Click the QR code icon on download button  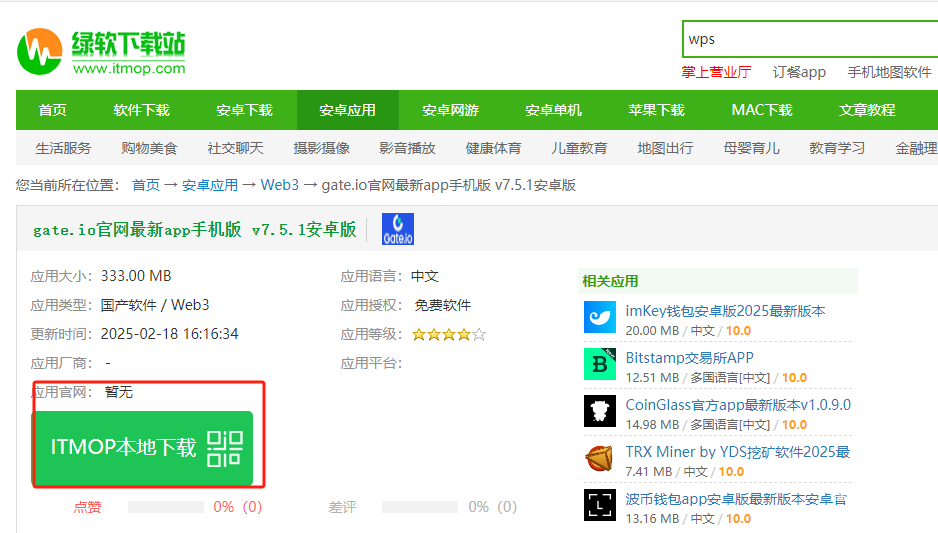225,448
